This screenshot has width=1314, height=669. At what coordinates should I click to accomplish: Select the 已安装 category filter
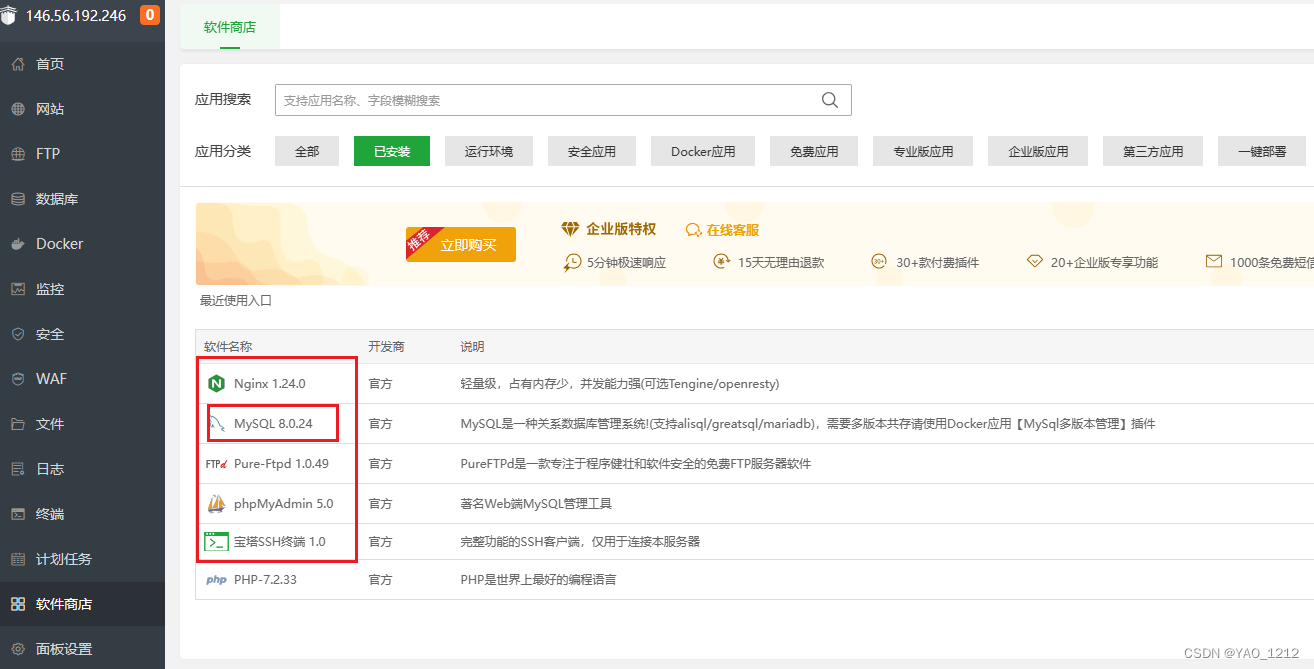click(x=392, y=152)
